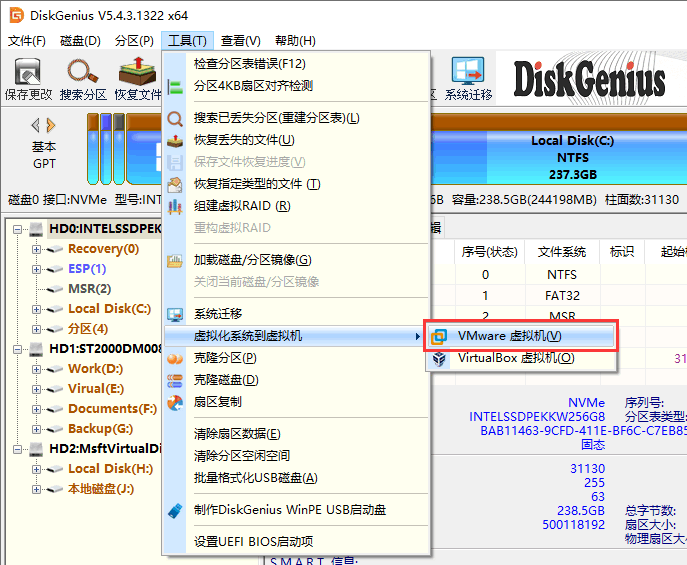Expand the Local Disk(C:) tree node

(x=36, y=309)
